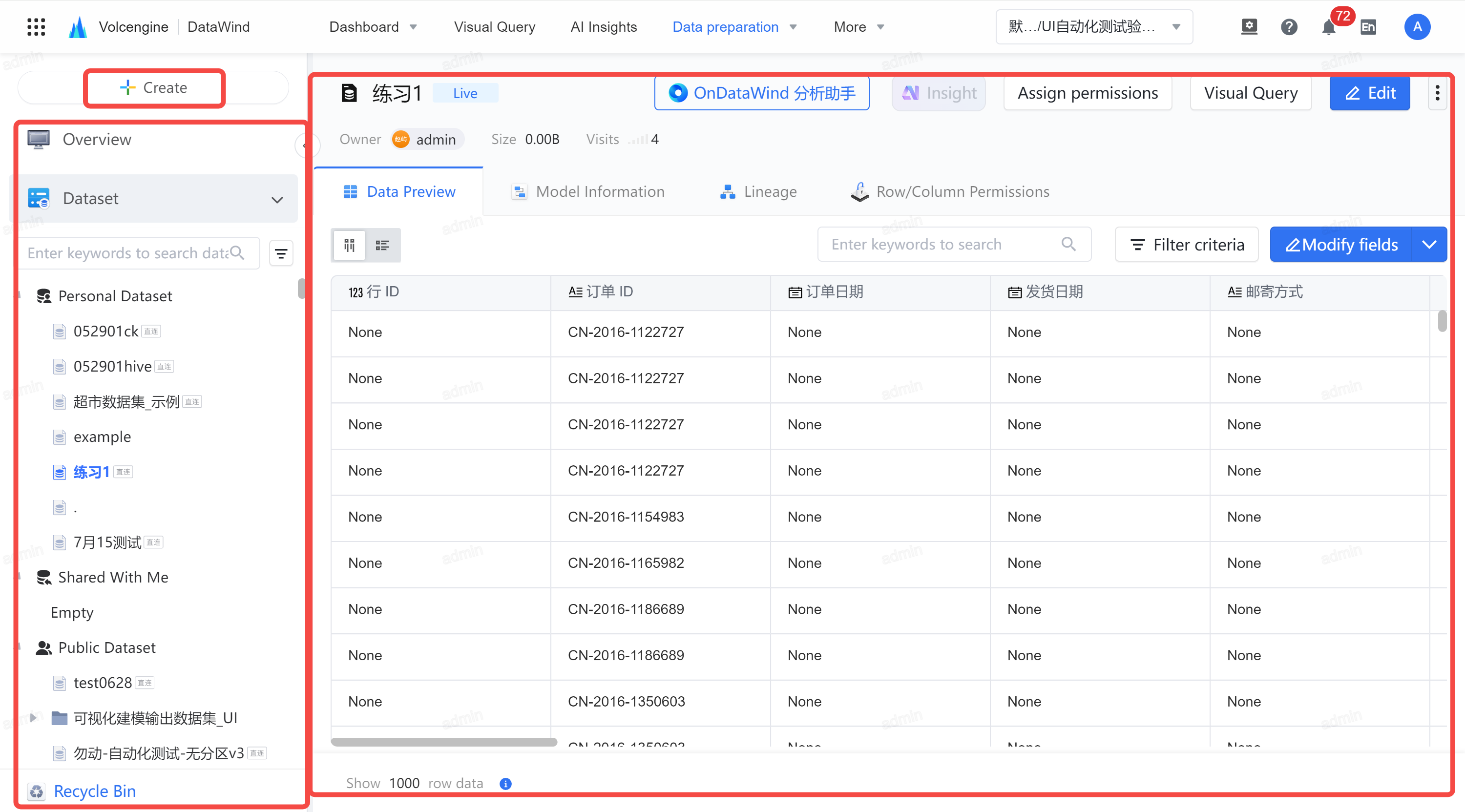Switch to the Data Preview tab

[x=398, y=191]
